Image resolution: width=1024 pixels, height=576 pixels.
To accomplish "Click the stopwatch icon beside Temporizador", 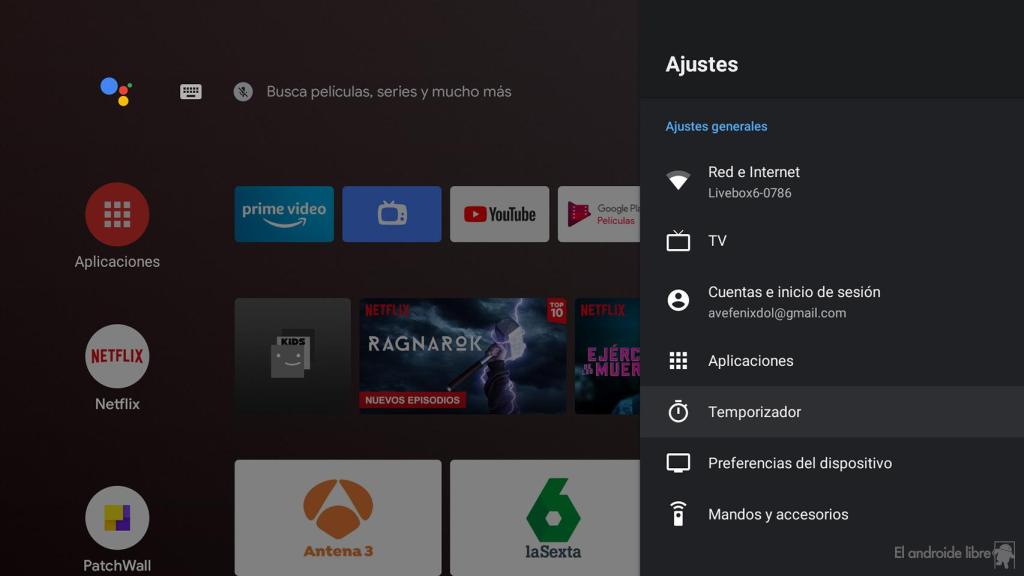I will (678, 411).
